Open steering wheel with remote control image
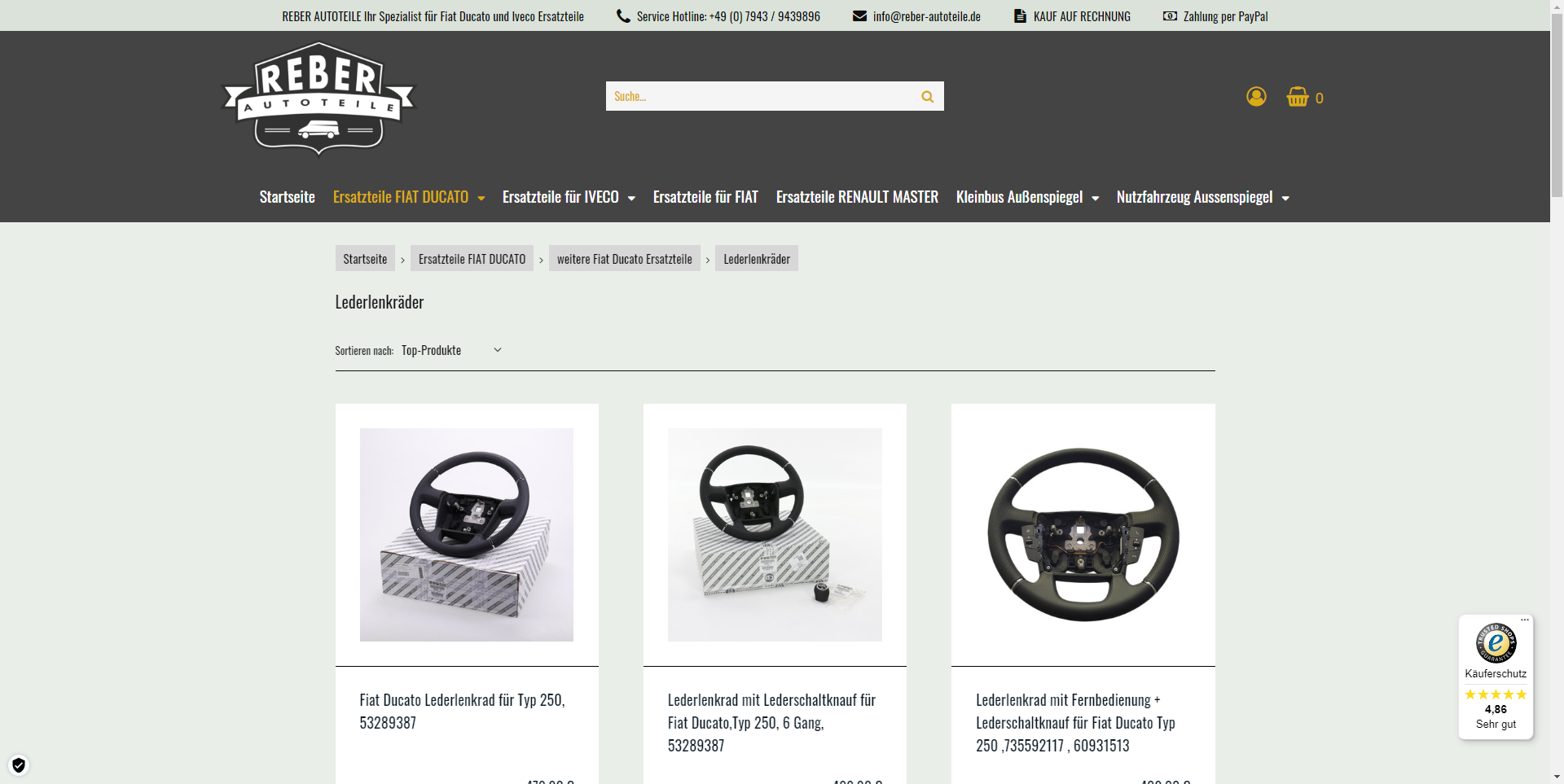Screen dimensions: 1564x784 (1083, 535)
